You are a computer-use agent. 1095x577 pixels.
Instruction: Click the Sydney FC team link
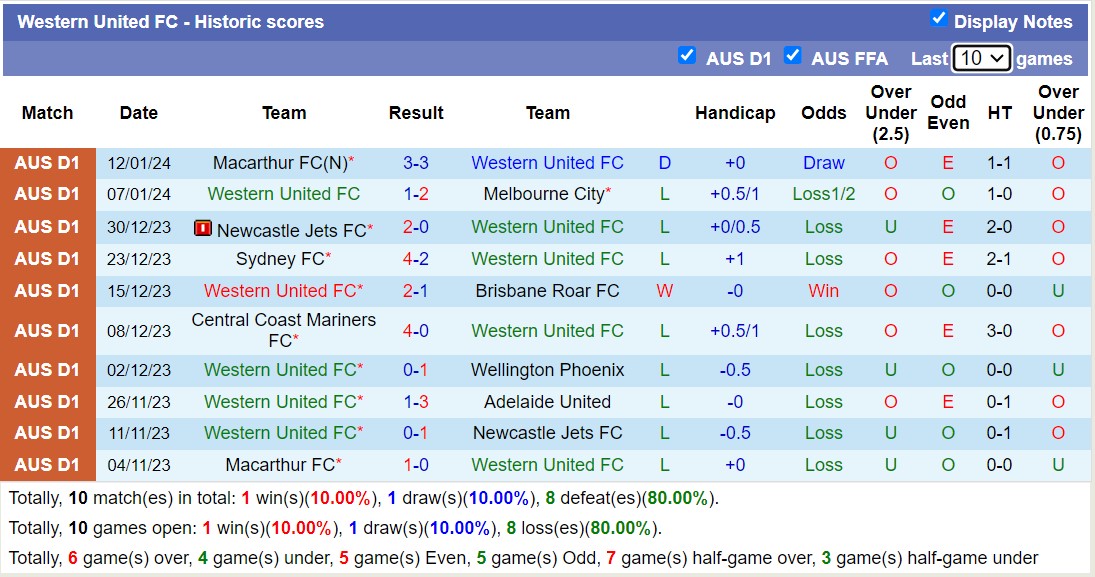coord(278,259)
